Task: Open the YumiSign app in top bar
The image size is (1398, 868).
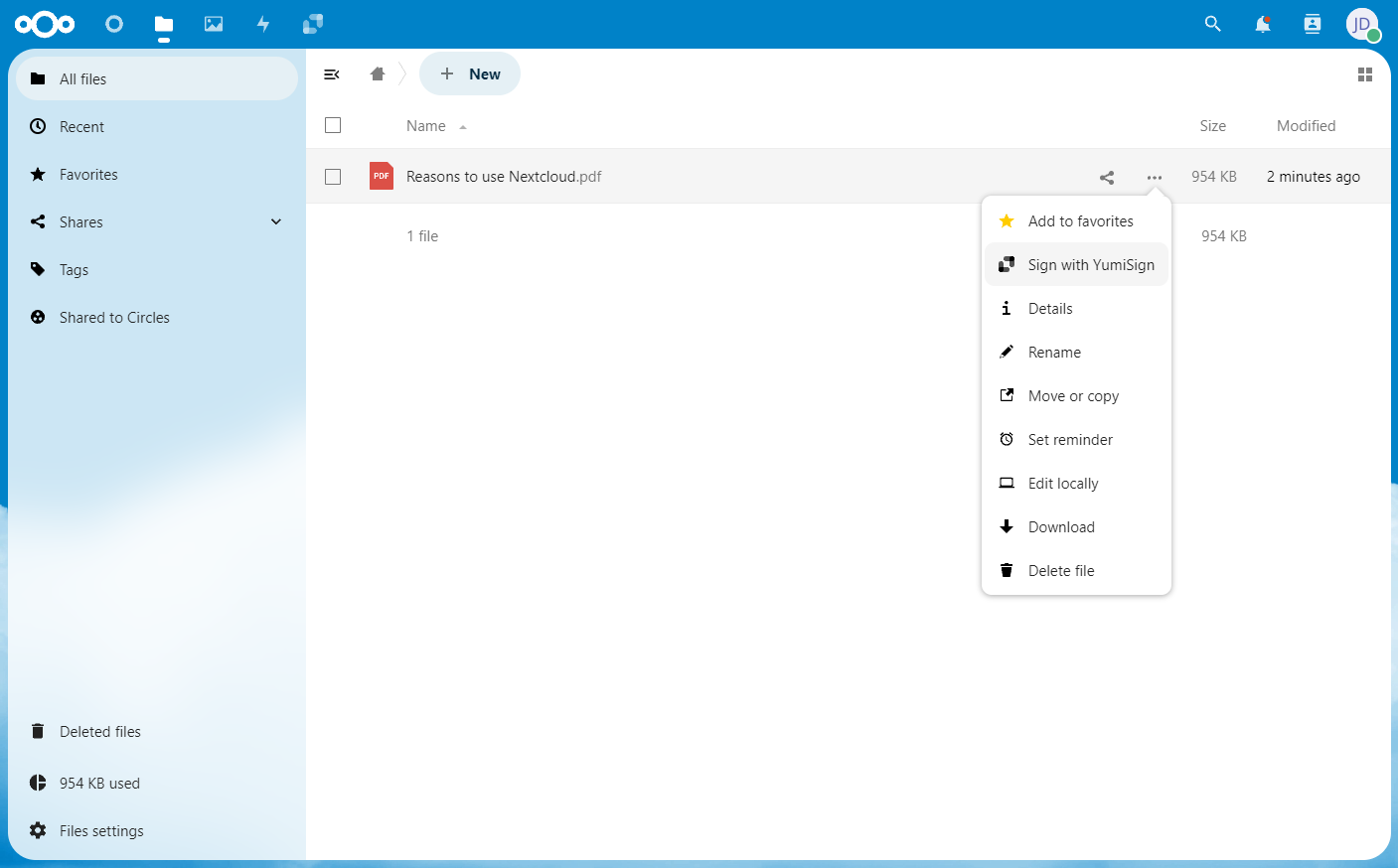Action: pos(313,24)
